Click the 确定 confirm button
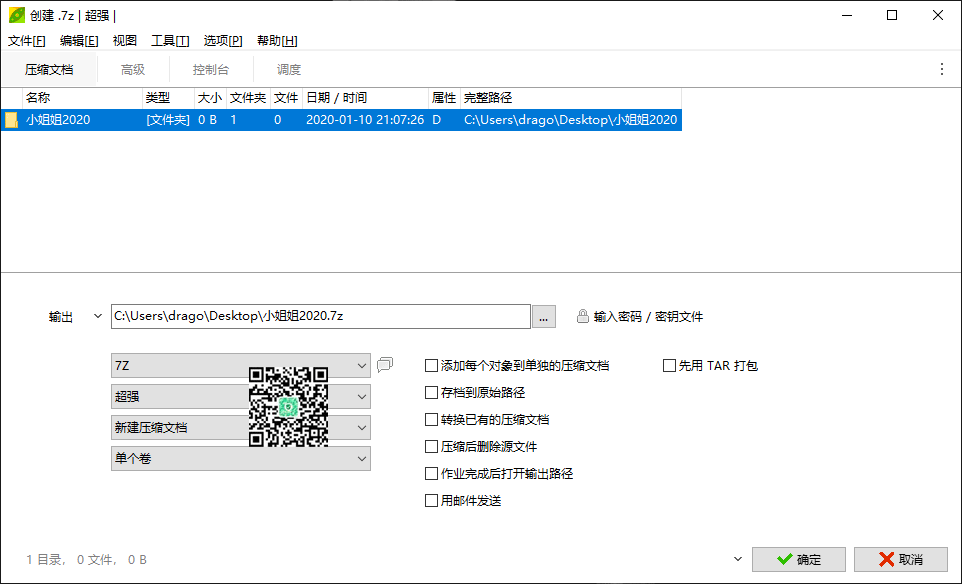The width and height of the screenshot is (962, 584). (799, 559)
